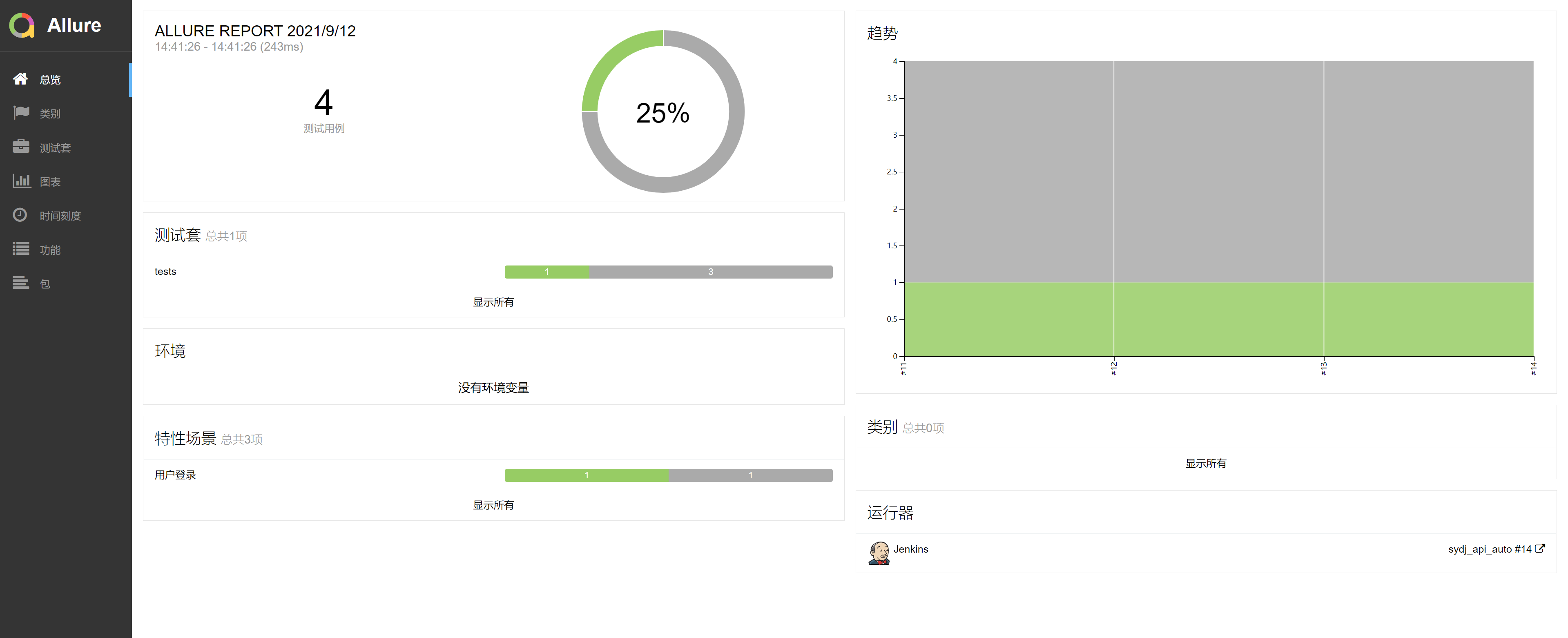Open the 用户登录 feature row
This screenshot has height=638, width=1568.
(x=175, y=475)
